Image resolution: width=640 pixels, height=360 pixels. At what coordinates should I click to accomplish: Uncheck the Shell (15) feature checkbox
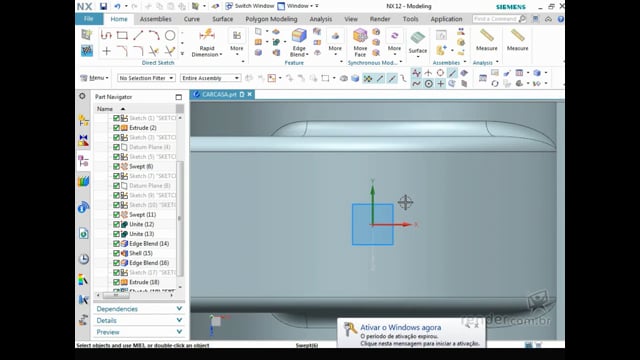116,253
